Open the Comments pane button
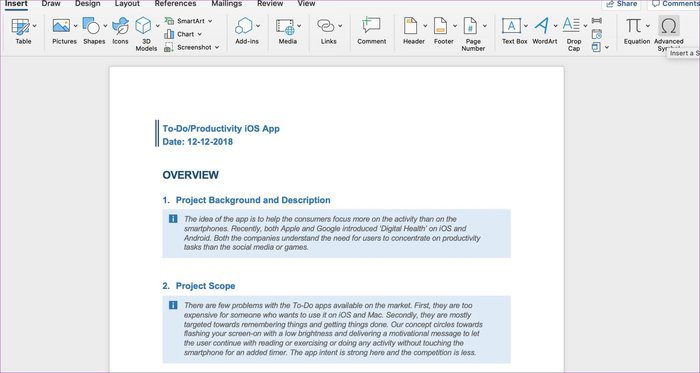This screenshot has width=700, height=373. coord(674,4)
